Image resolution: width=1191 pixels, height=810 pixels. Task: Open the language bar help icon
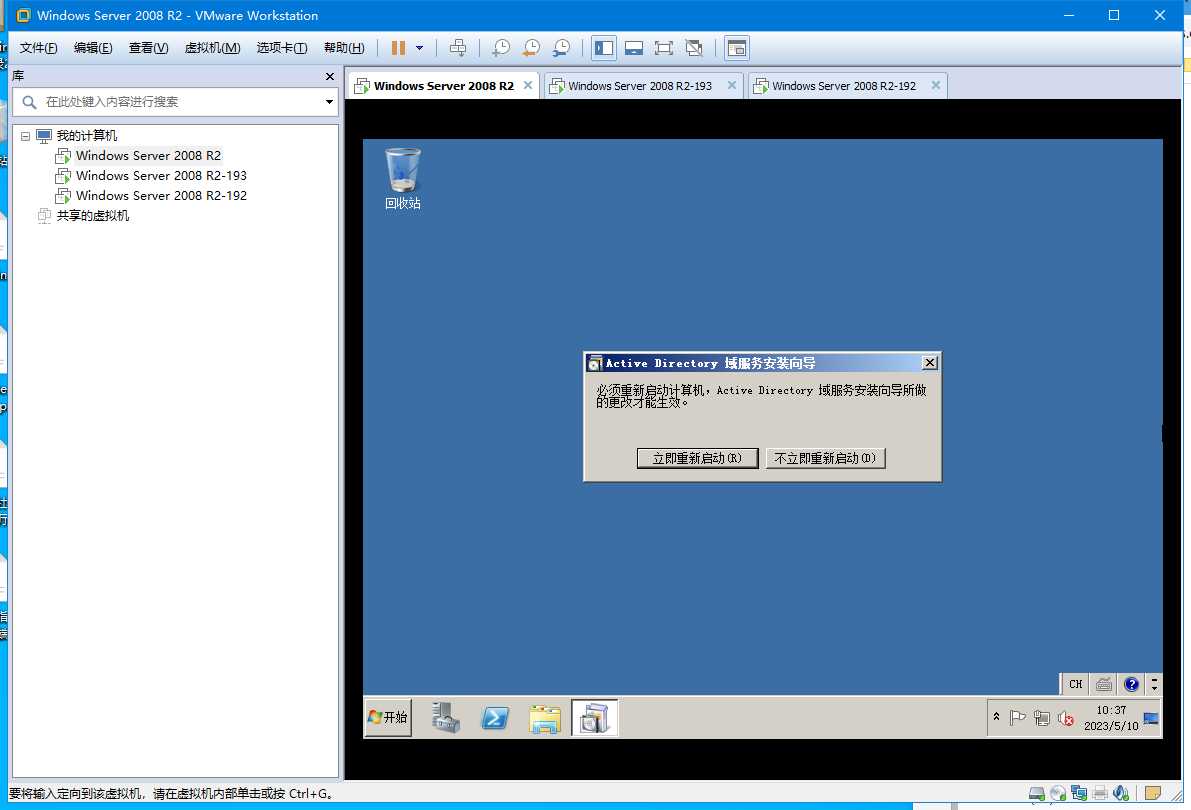tap(1132, 684)
